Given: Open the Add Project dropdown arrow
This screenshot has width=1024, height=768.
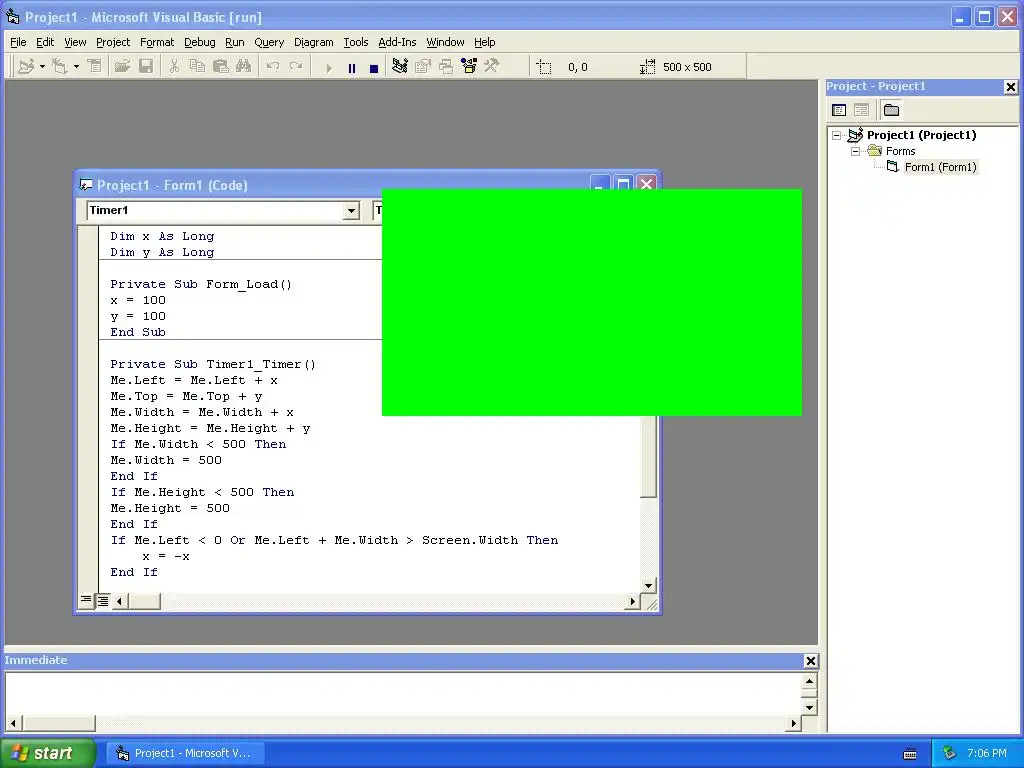Looking at the screenshot, I should pos(42,67).
